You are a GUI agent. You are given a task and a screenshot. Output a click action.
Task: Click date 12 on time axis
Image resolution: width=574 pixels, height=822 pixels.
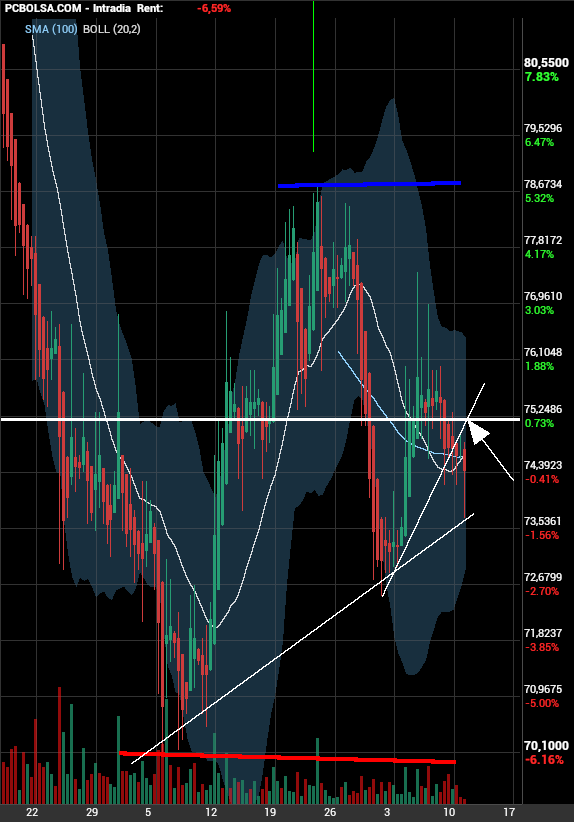pyautogui.click(x=211, y=812)
